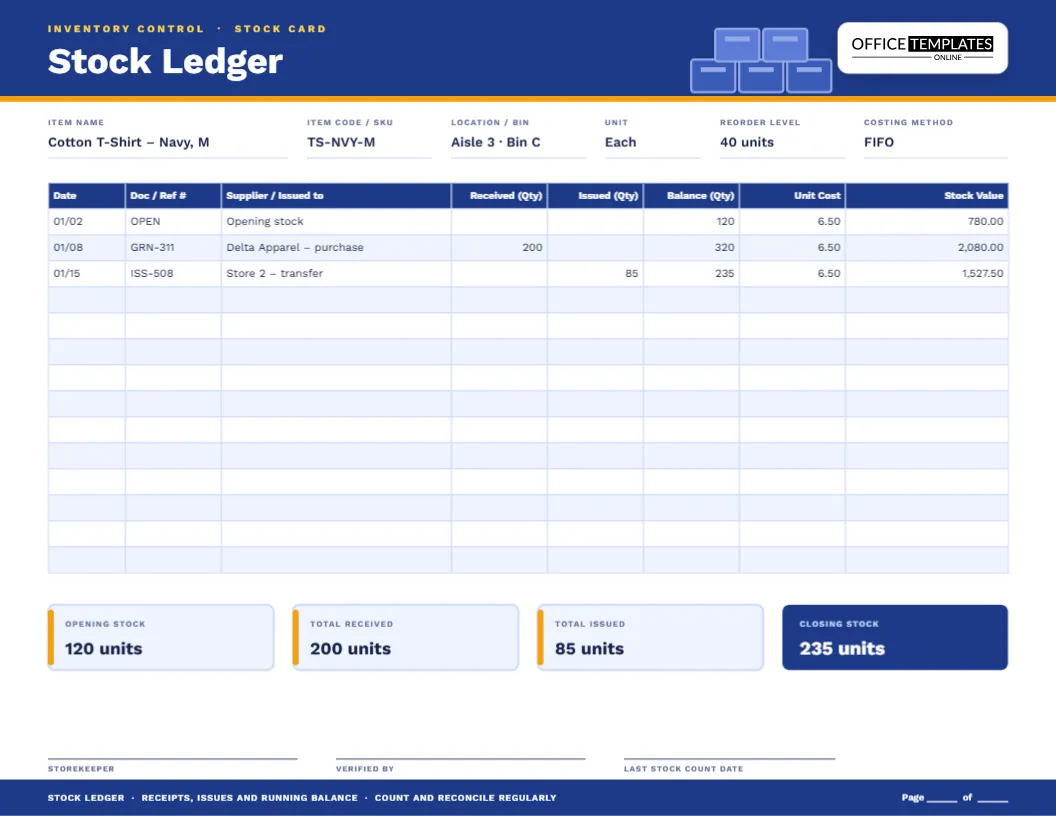
Task: Select 'Delta Apparel – purchase' cell
Action: pos(336,247)
